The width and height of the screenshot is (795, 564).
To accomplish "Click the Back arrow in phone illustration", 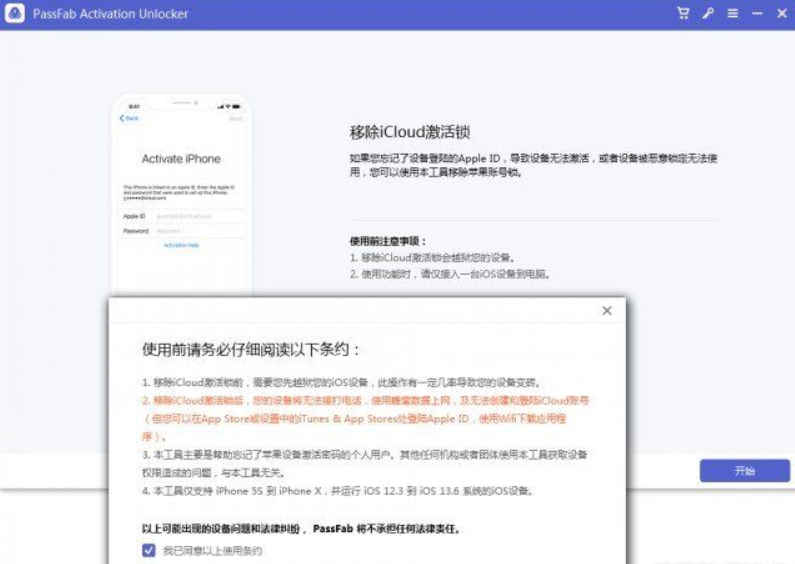I will pyautogui.click(x=129, y=118).
